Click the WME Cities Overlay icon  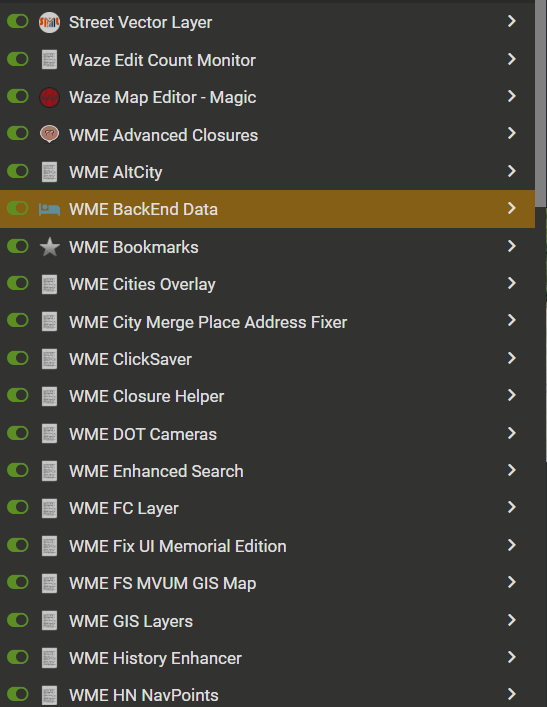click(x=49, y=284)
